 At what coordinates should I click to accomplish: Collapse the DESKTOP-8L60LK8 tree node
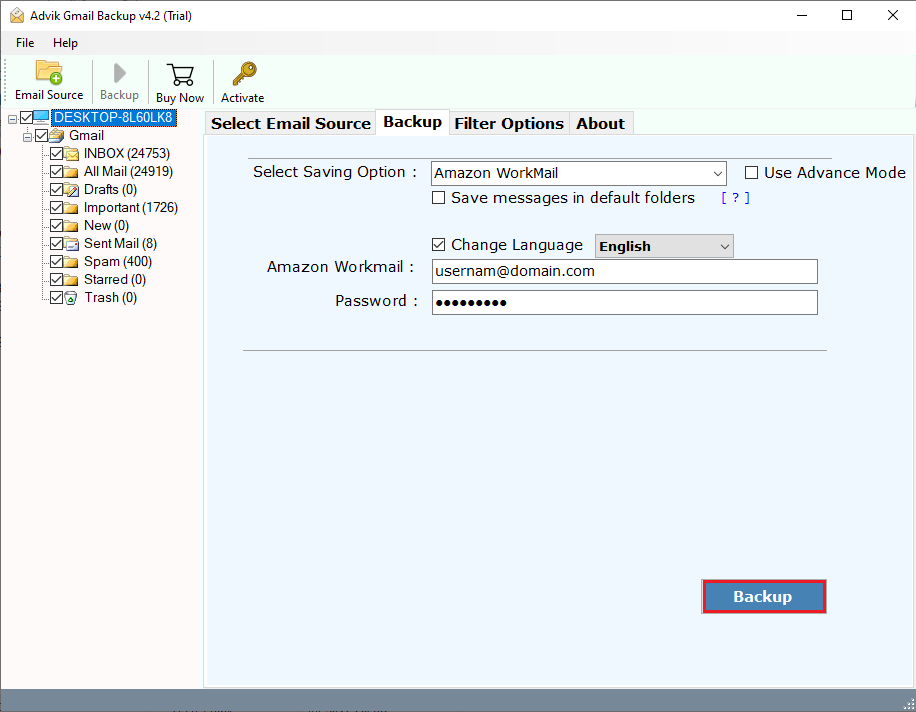click(12, 119)
